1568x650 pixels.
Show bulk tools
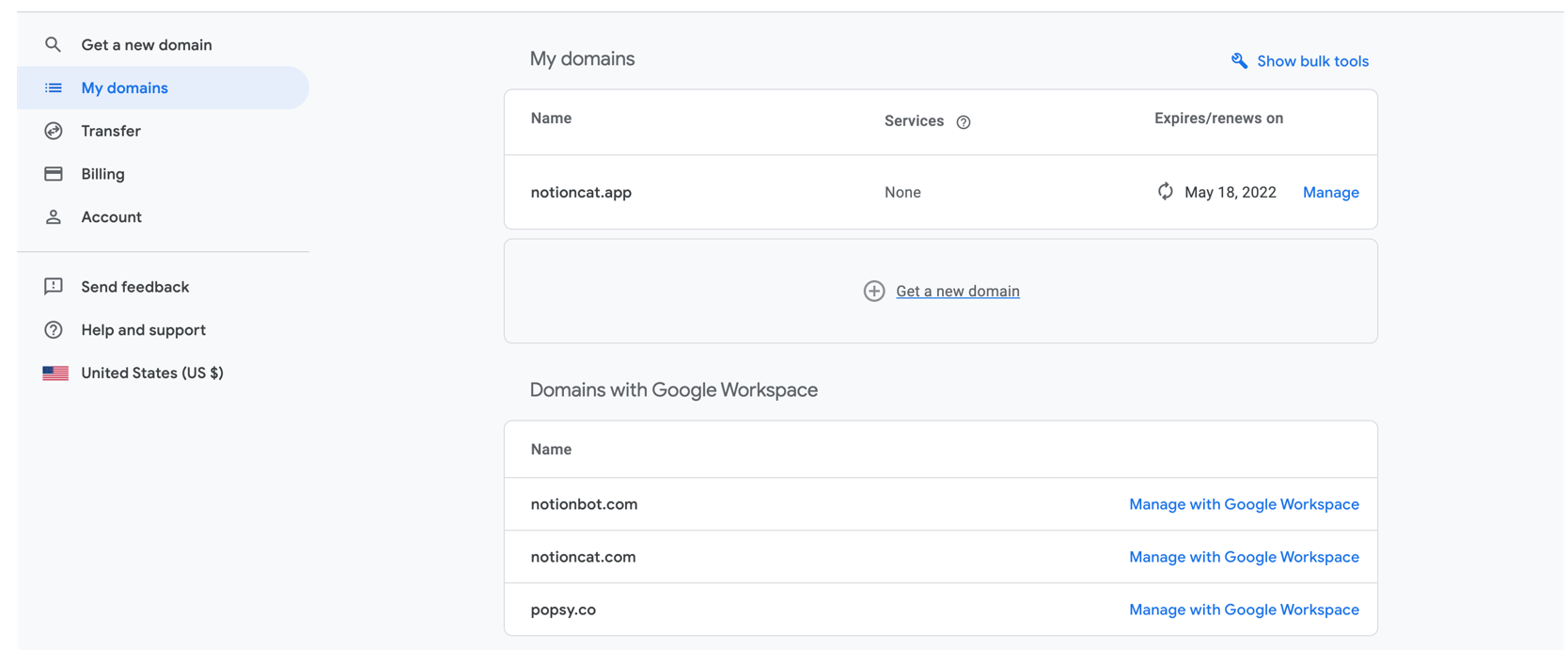pos(1311,61)
